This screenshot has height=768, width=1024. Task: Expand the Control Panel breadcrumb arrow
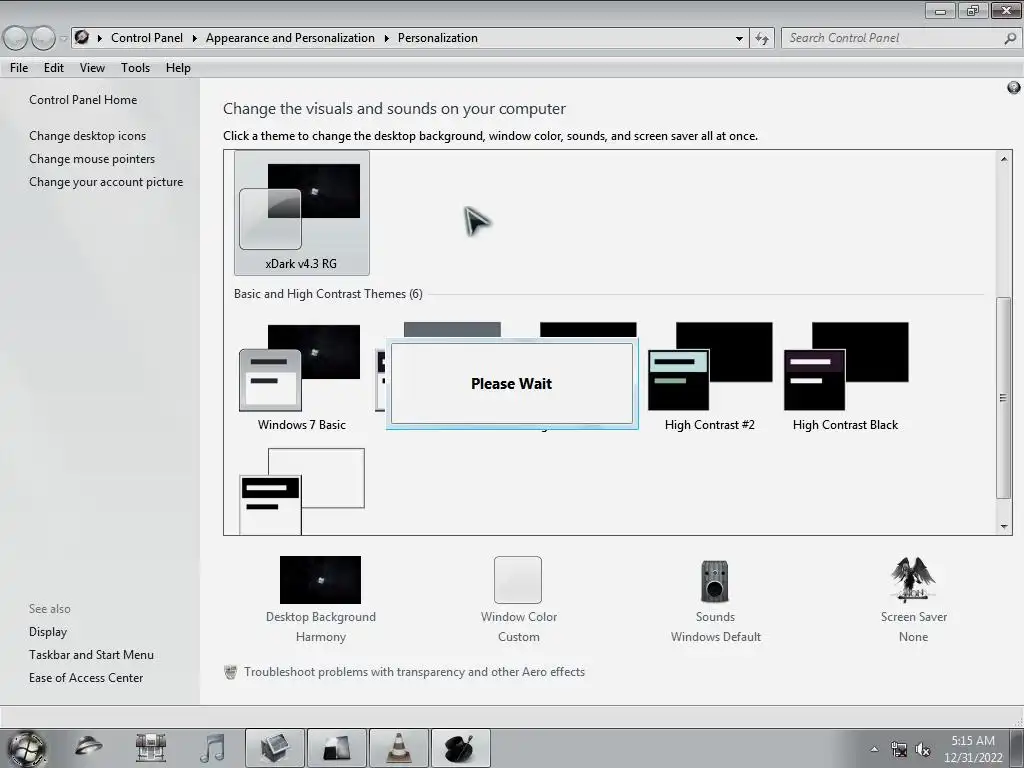pos(195,39)
